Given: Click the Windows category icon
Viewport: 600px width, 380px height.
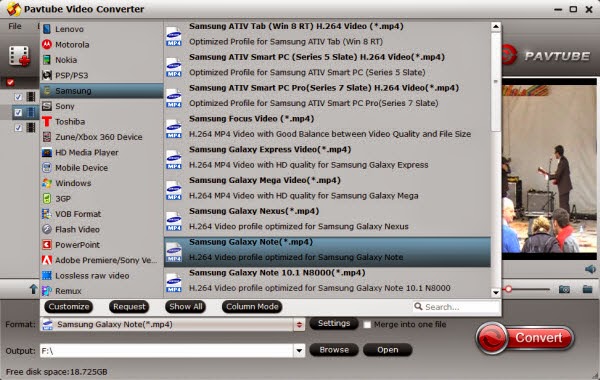Looking at the screenshot, I should [47, 183].
